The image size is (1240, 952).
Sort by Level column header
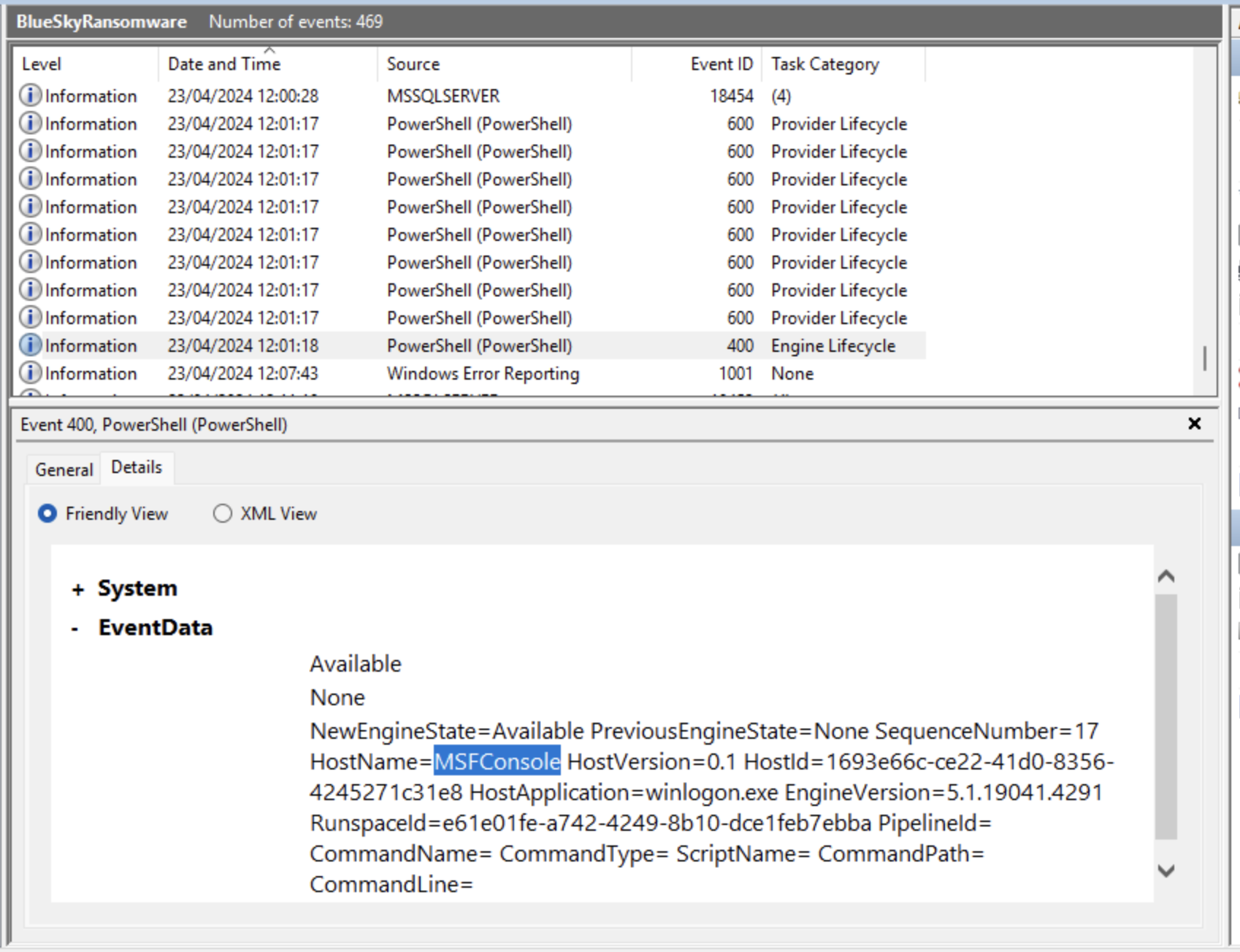pyautogui.click(x=85, y=64)
